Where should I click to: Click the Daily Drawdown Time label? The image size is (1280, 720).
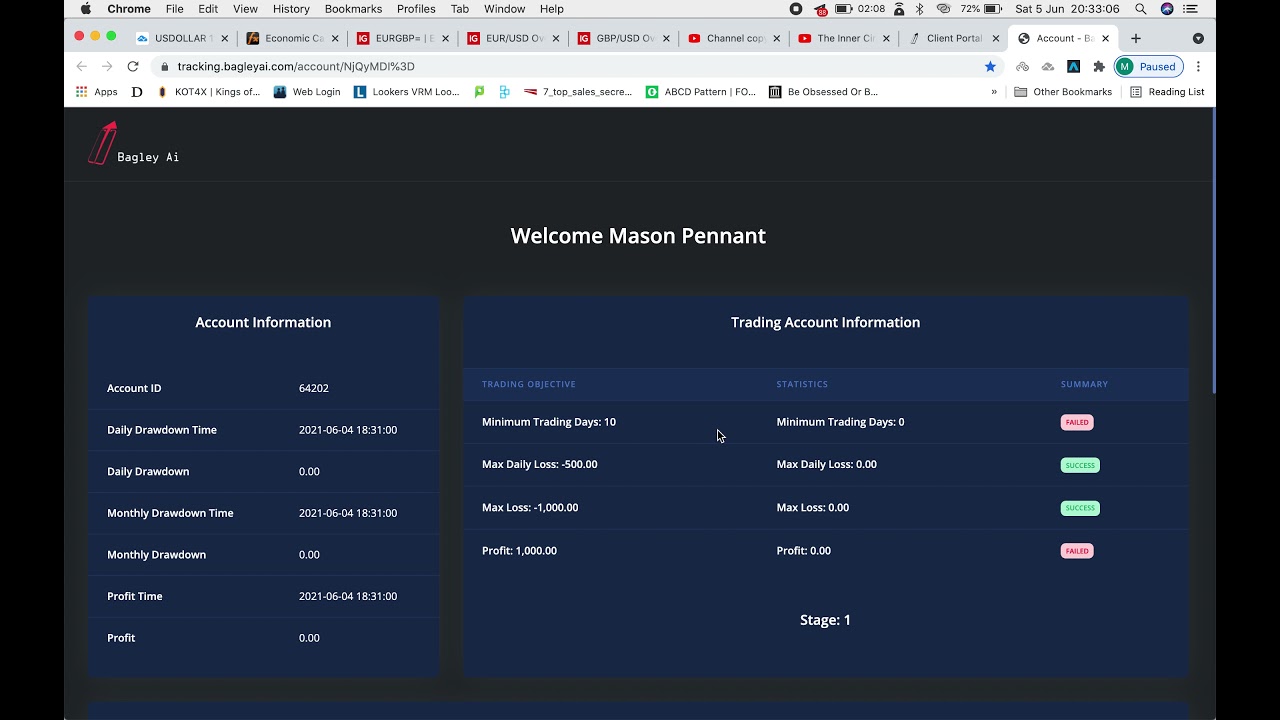pos(162,430)
